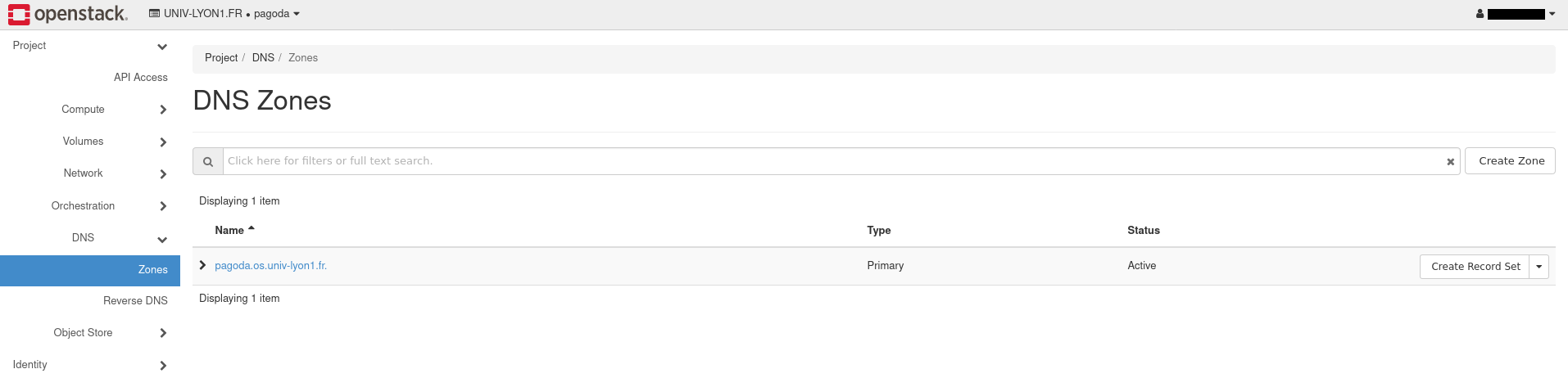The image size is (1568, 387).
Task: Open the Create Record Set dropdown caret
Action: [x=1539, y=267]
